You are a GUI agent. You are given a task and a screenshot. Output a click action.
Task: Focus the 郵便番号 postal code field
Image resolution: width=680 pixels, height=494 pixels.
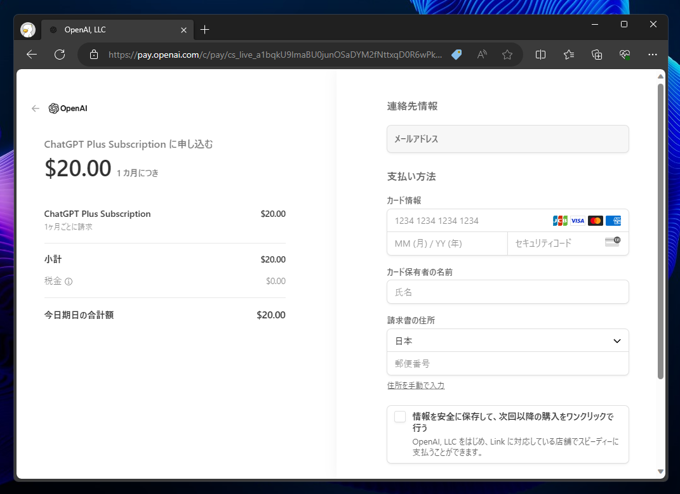tap(507, 363)
